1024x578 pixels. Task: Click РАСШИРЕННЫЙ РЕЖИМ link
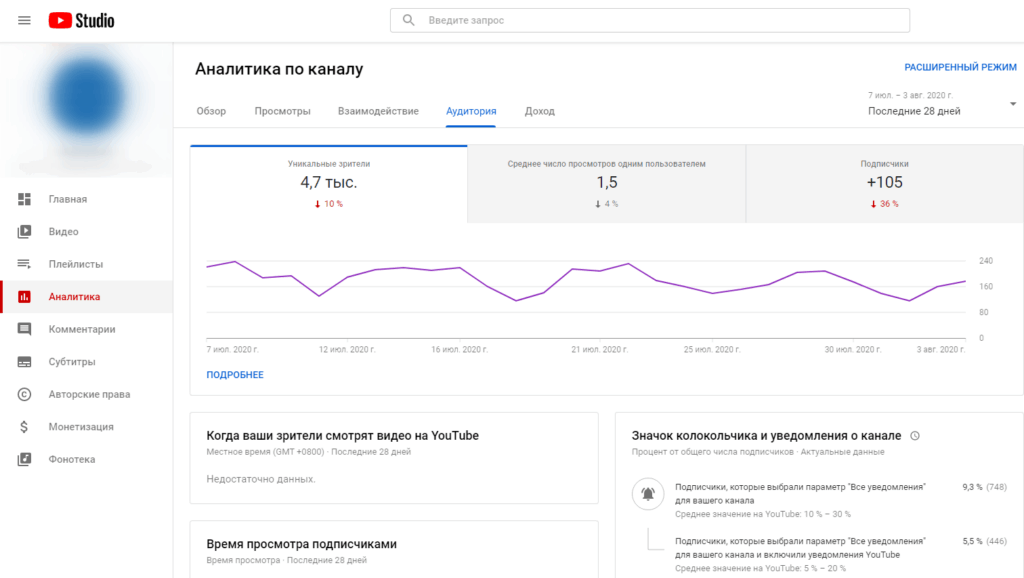[960, 67]
